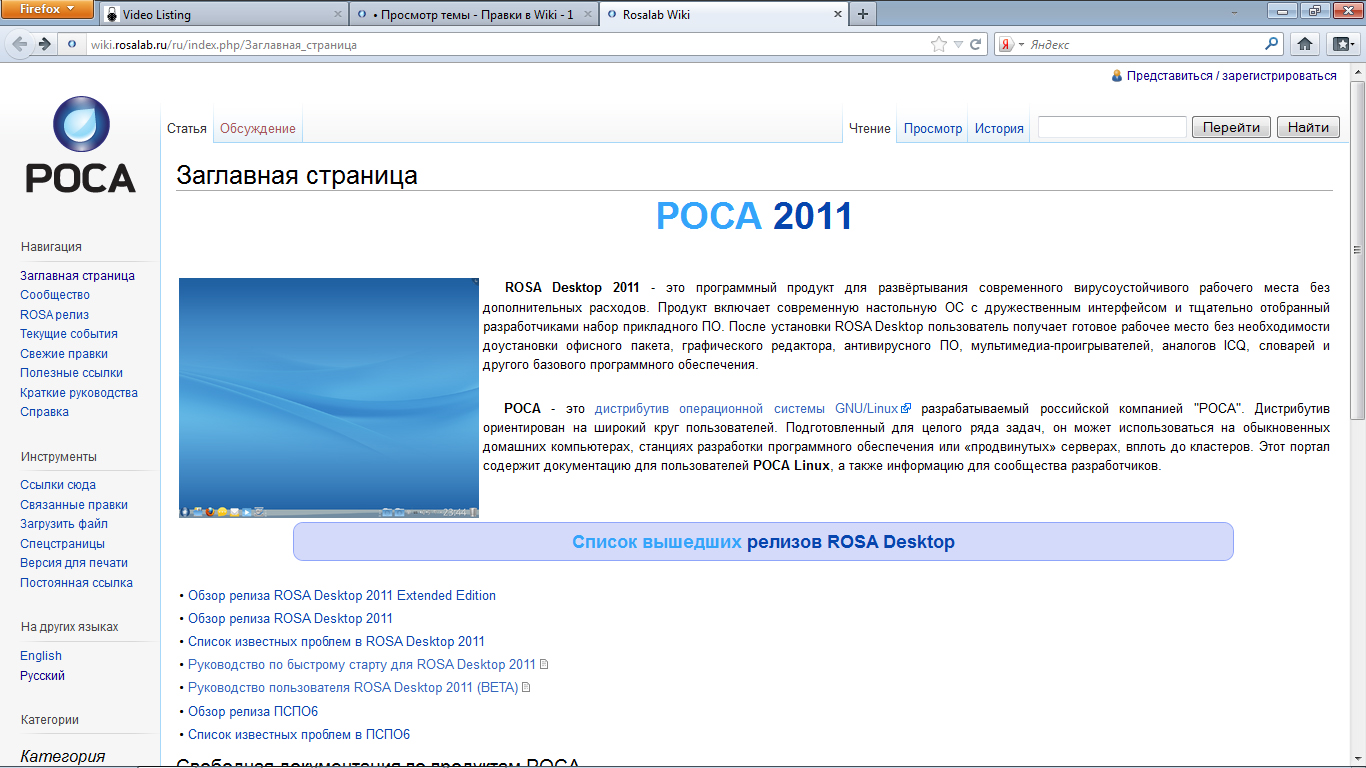Click the wiki search input field

click(x=1112, y=127)
